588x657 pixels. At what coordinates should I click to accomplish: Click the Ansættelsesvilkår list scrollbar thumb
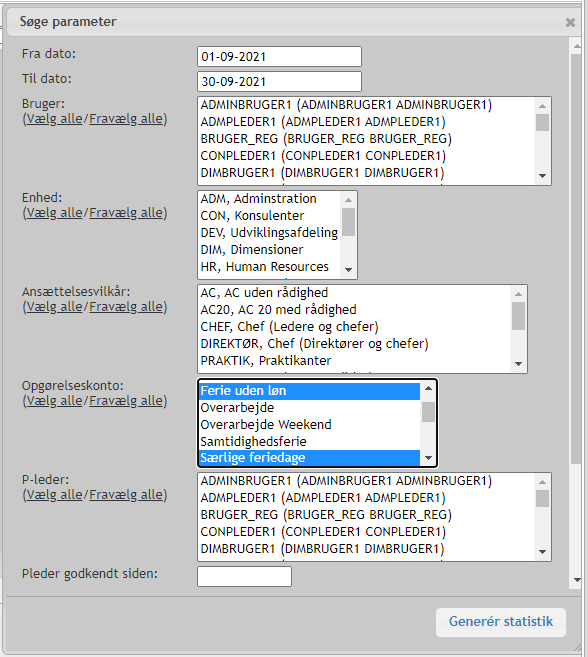coord(518,316)
